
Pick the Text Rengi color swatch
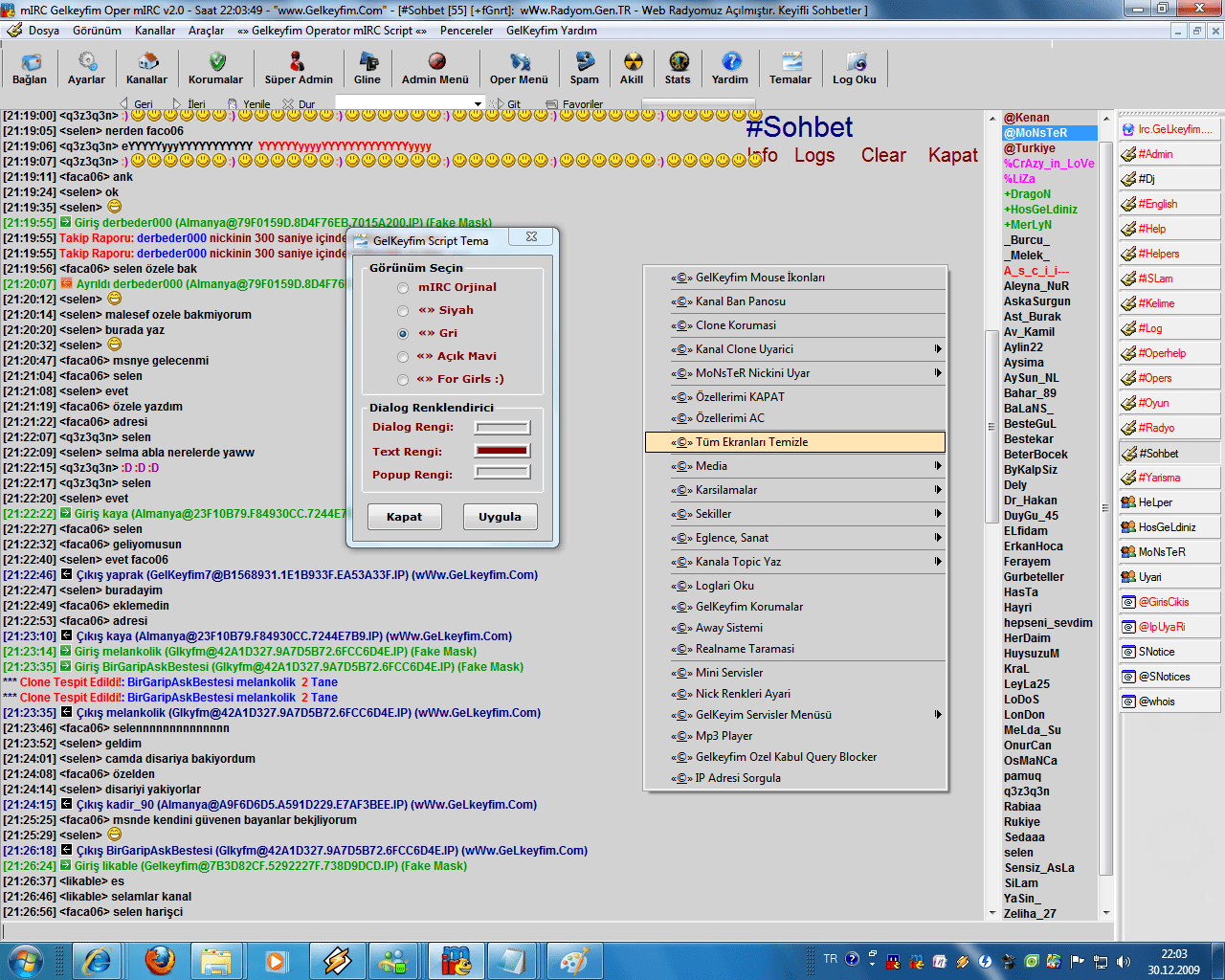(502, 451)
